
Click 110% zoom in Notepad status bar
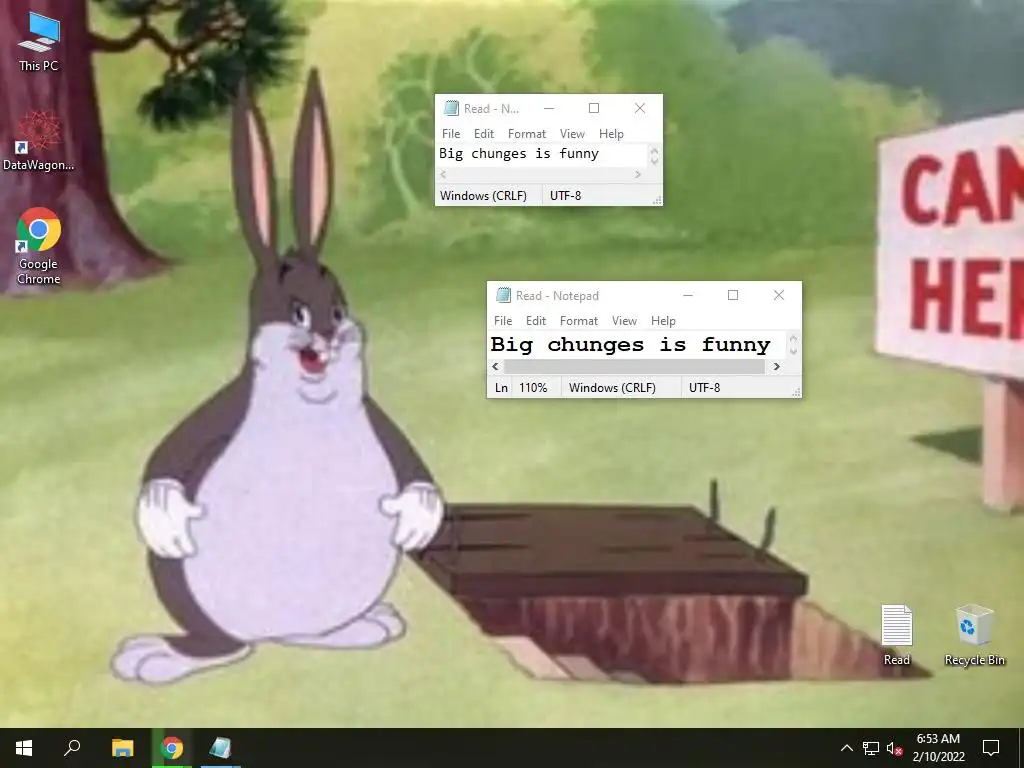tap(533, 388)
